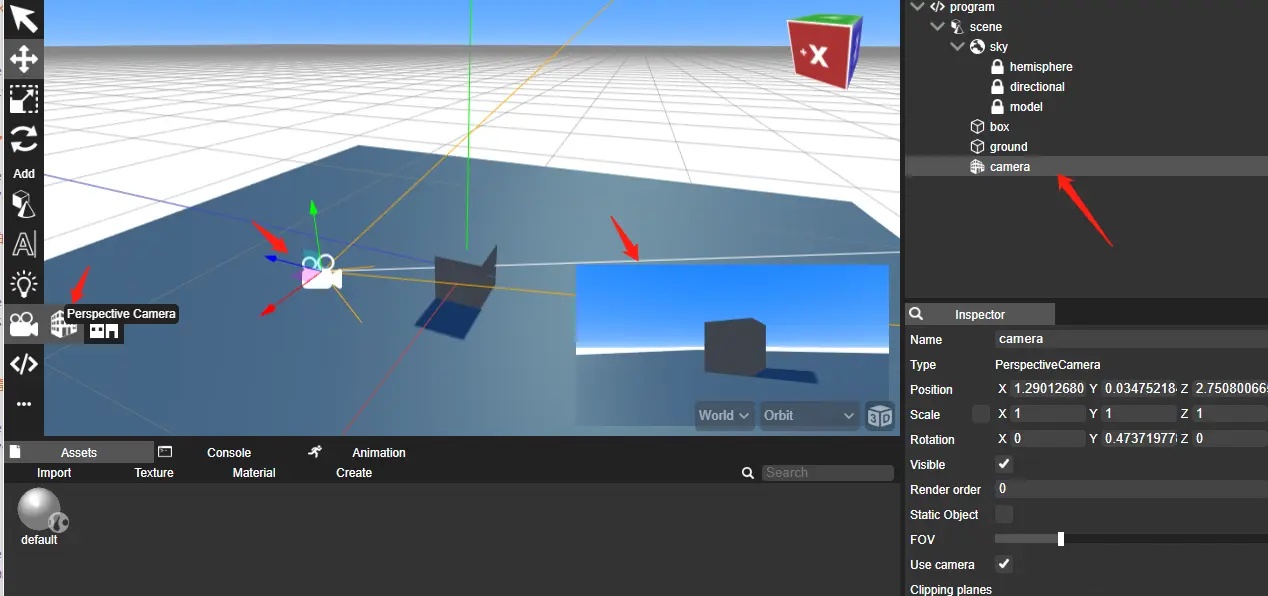Adjust the FOV slider handle
The height and width of the screenshot is (596, 1268).
[1060, 539]
